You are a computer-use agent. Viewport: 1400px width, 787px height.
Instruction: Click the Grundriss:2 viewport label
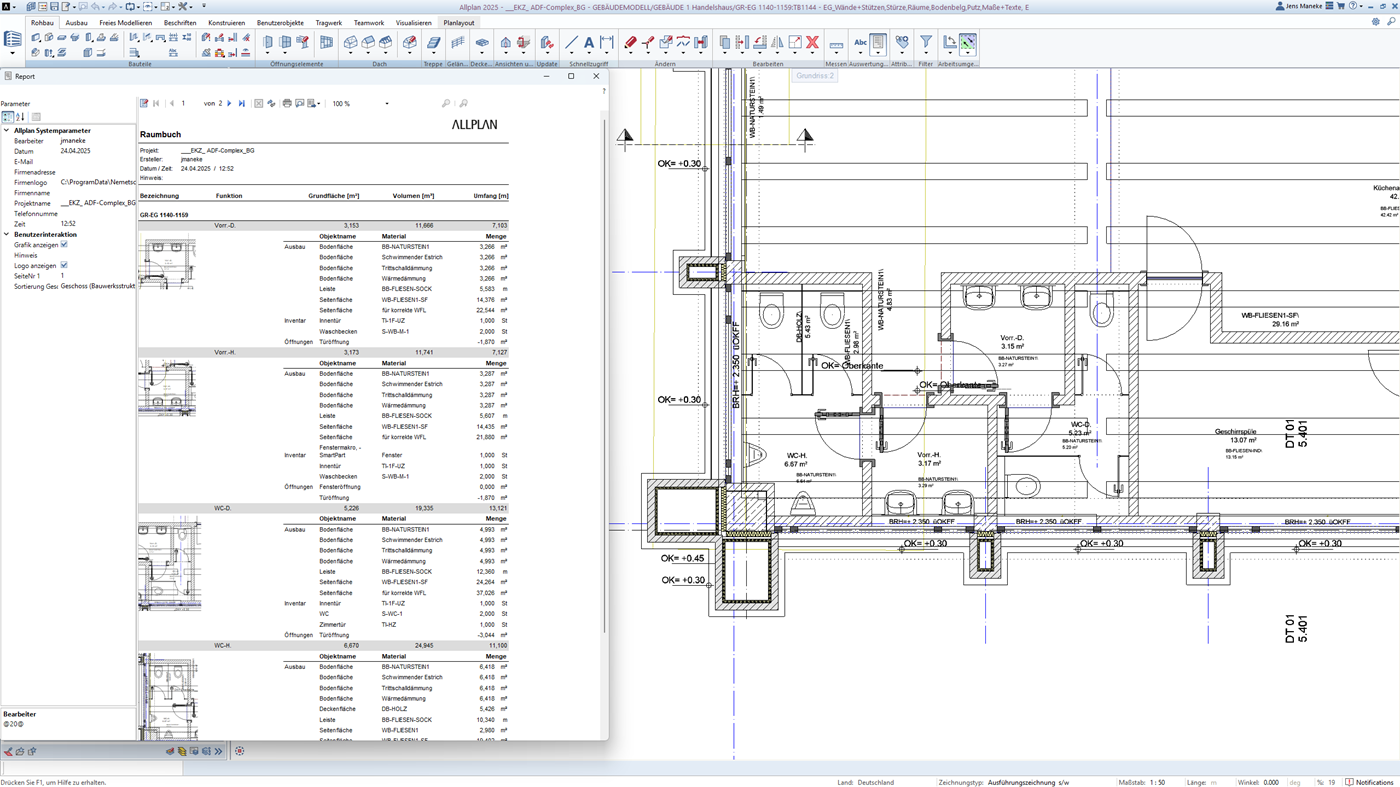click(x=815, y=75)
